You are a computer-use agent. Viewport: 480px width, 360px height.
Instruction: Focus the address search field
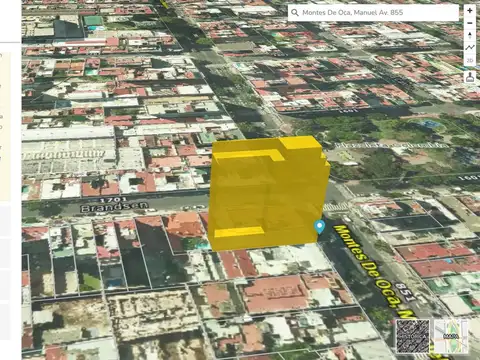[x=373, y=13]
